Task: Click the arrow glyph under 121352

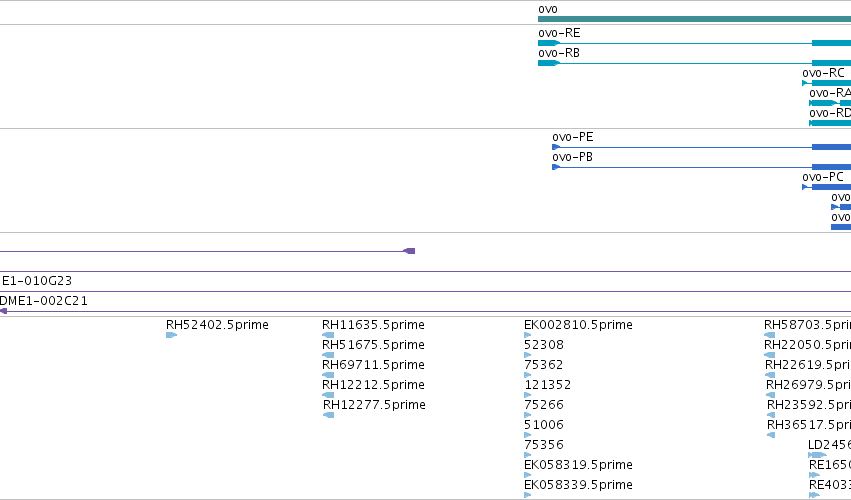Action: [528, 395]
